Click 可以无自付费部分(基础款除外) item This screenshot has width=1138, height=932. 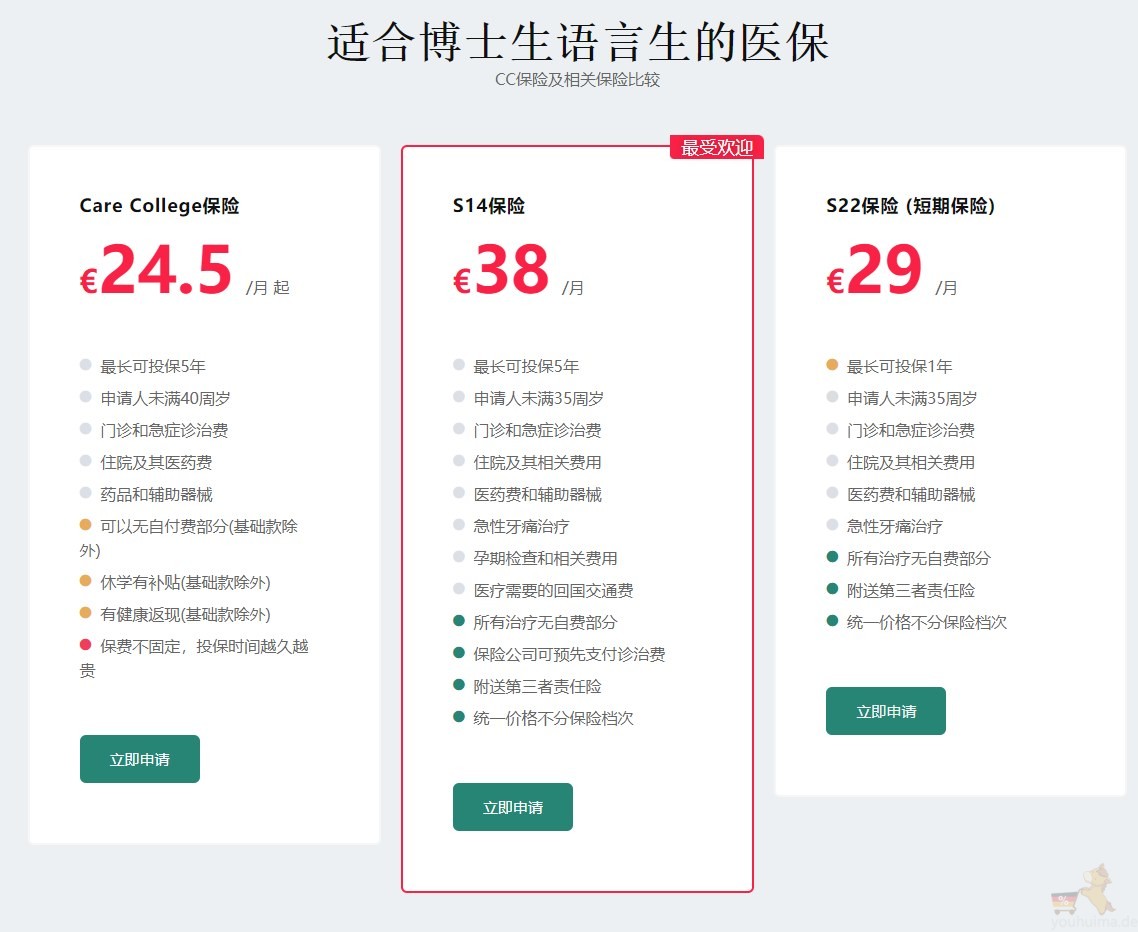189,538
